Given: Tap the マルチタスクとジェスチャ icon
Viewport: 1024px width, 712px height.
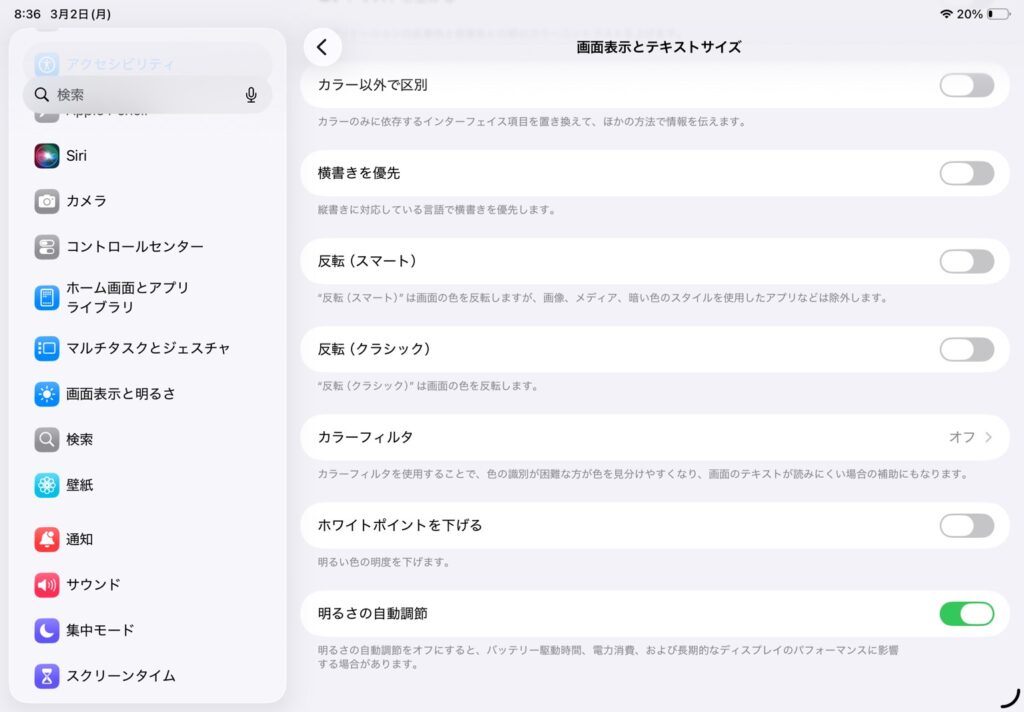Looking at the screenshot, I should tap(47, 348).
